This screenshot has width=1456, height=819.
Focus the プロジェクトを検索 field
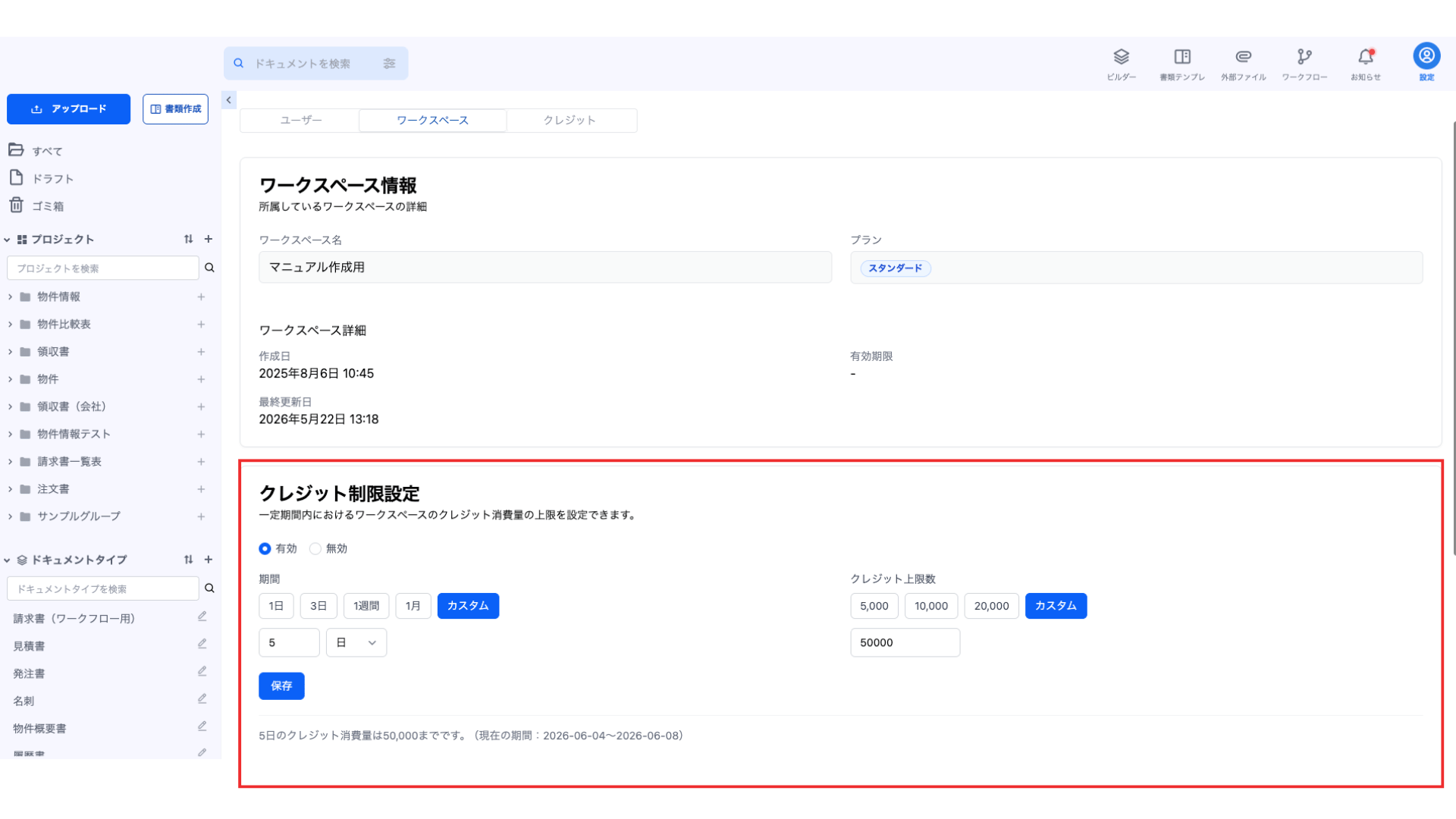pos(102,268)
